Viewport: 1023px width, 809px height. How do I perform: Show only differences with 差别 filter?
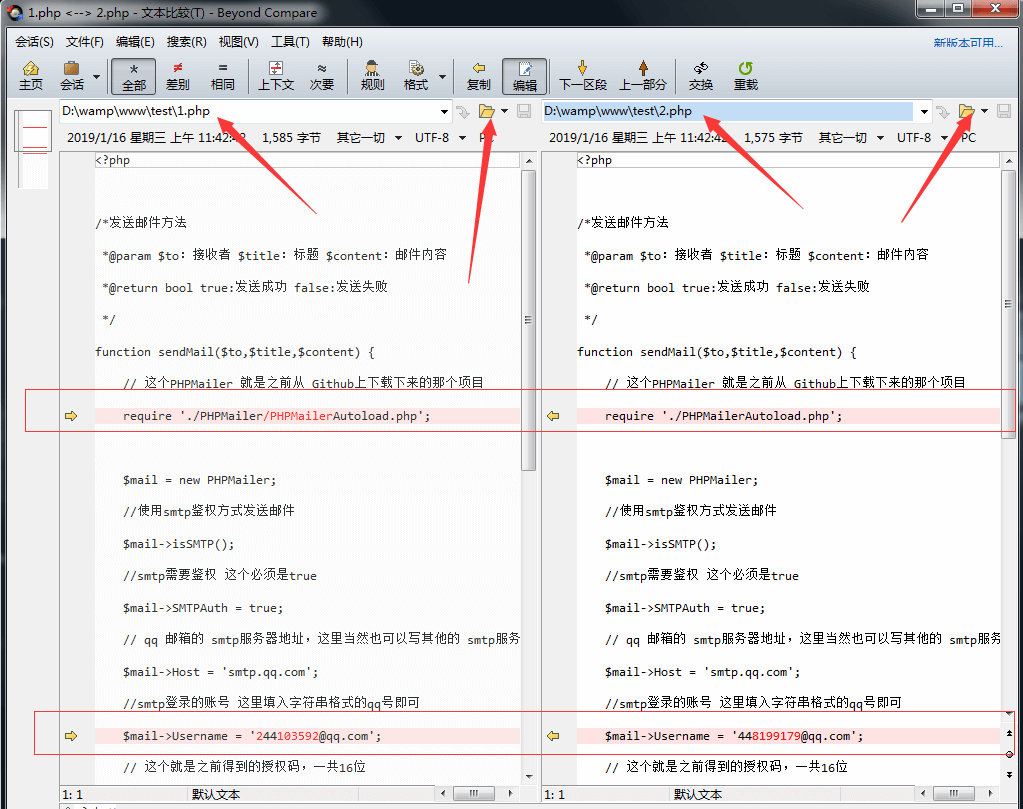tap(177, 75)
